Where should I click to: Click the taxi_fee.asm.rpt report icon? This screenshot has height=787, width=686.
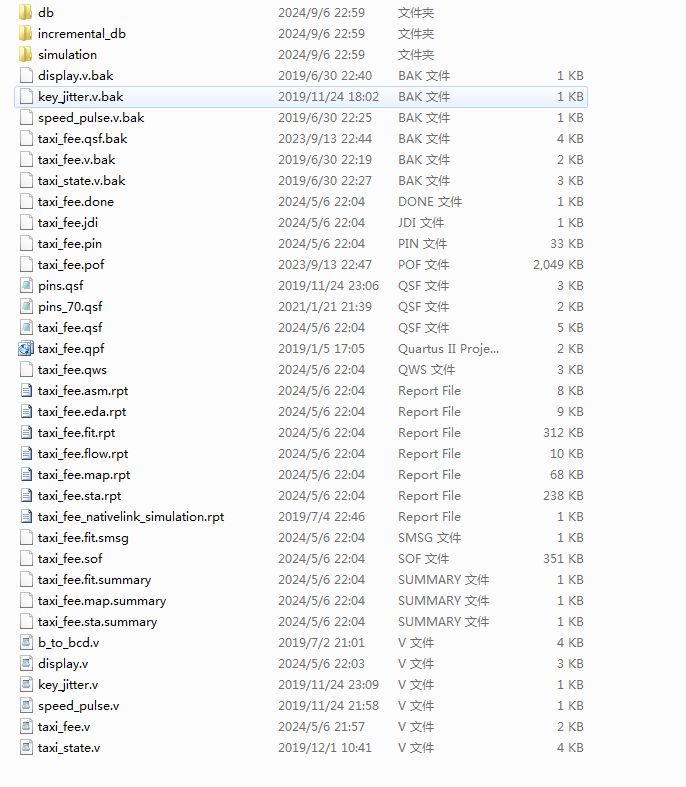click(x=26, y=390)
